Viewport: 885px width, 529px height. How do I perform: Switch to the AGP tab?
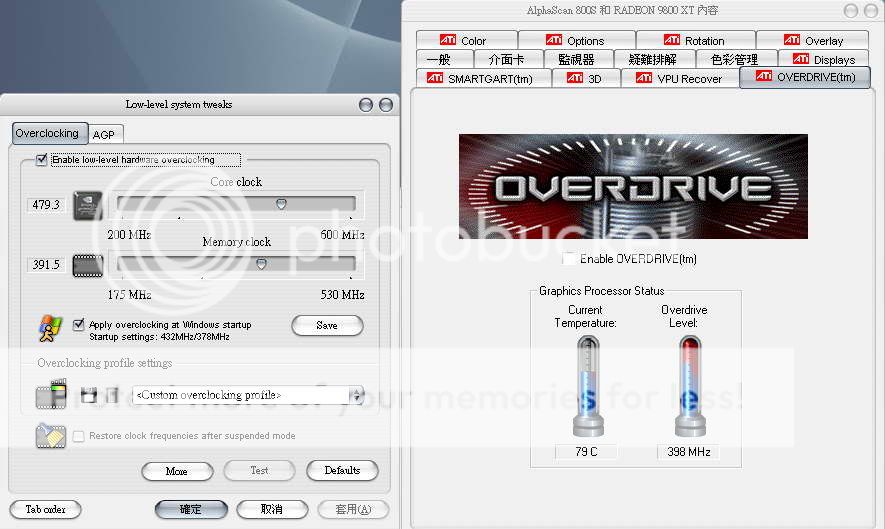(x=103, y=134)
